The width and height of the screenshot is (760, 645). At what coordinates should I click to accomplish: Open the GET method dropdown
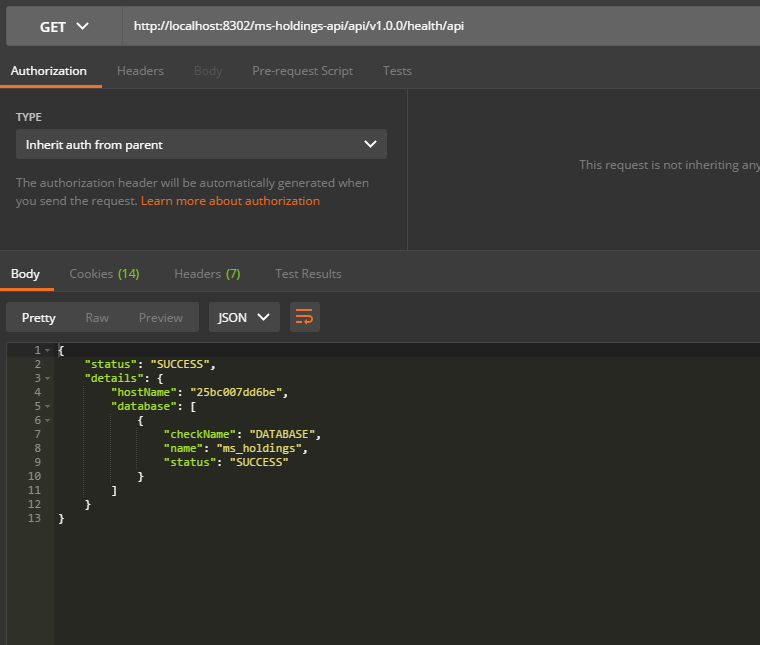point(64,26)
